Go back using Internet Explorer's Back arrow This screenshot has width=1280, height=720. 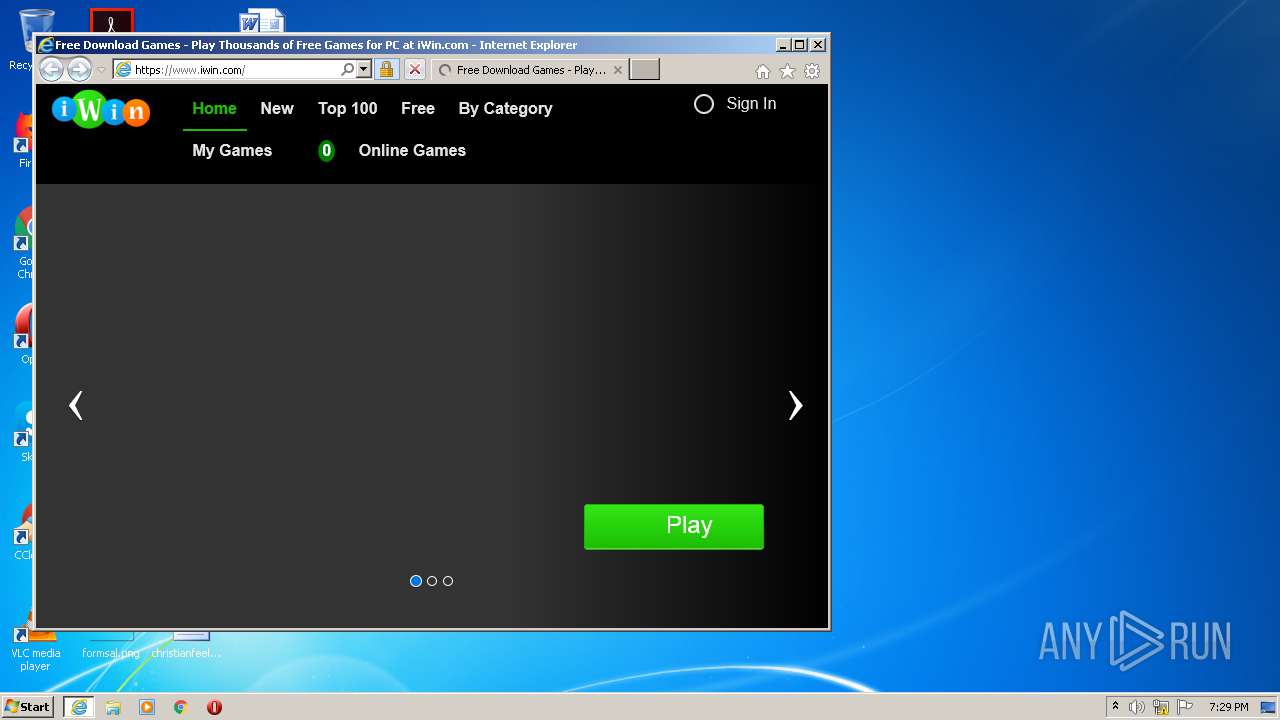click(x=51, y=69)
